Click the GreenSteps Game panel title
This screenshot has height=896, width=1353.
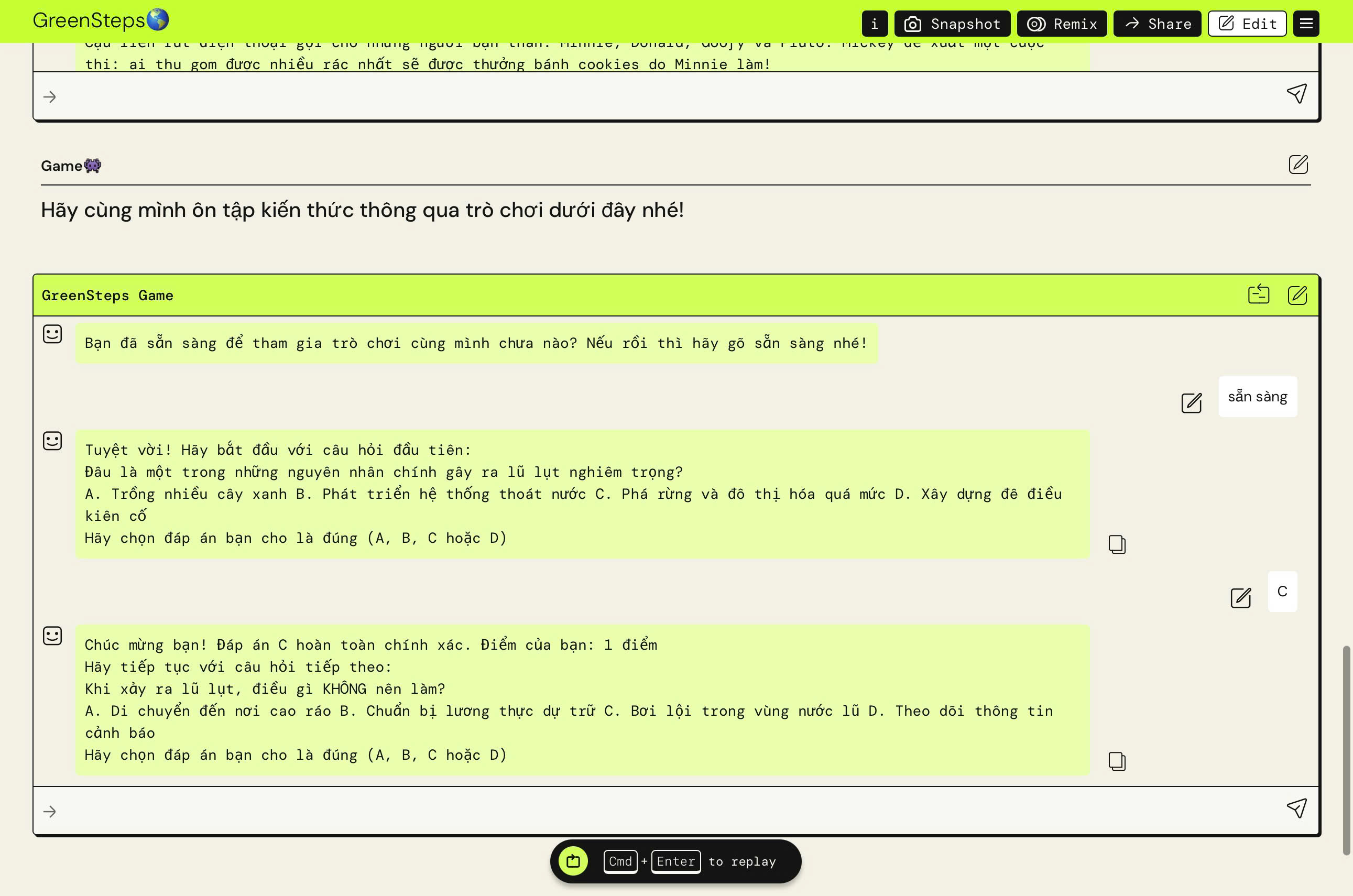click(x=107, y=296)
